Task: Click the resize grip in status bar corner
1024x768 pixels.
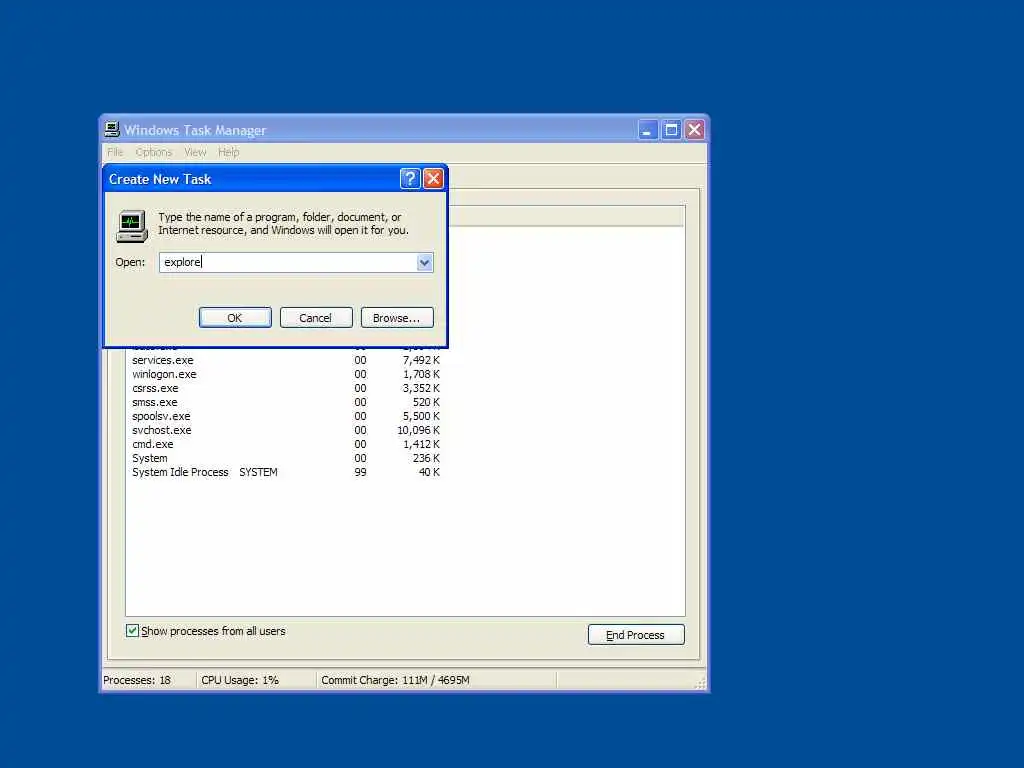Action: pyautogui.click(x=700, y=683)
